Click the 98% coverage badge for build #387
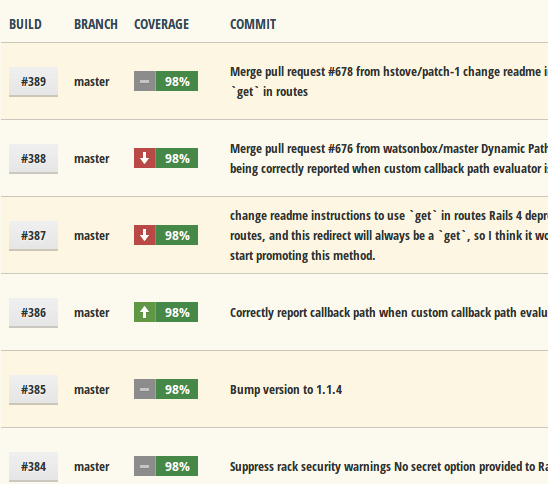 (177, 235)
